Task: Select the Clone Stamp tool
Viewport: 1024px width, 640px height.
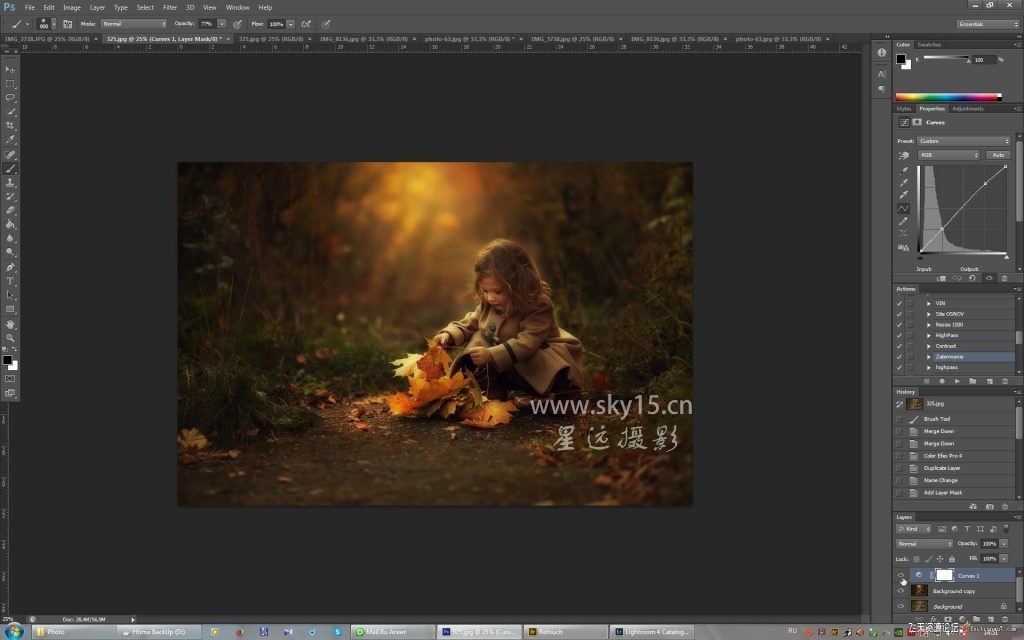Action: click(x=10, y=183)
